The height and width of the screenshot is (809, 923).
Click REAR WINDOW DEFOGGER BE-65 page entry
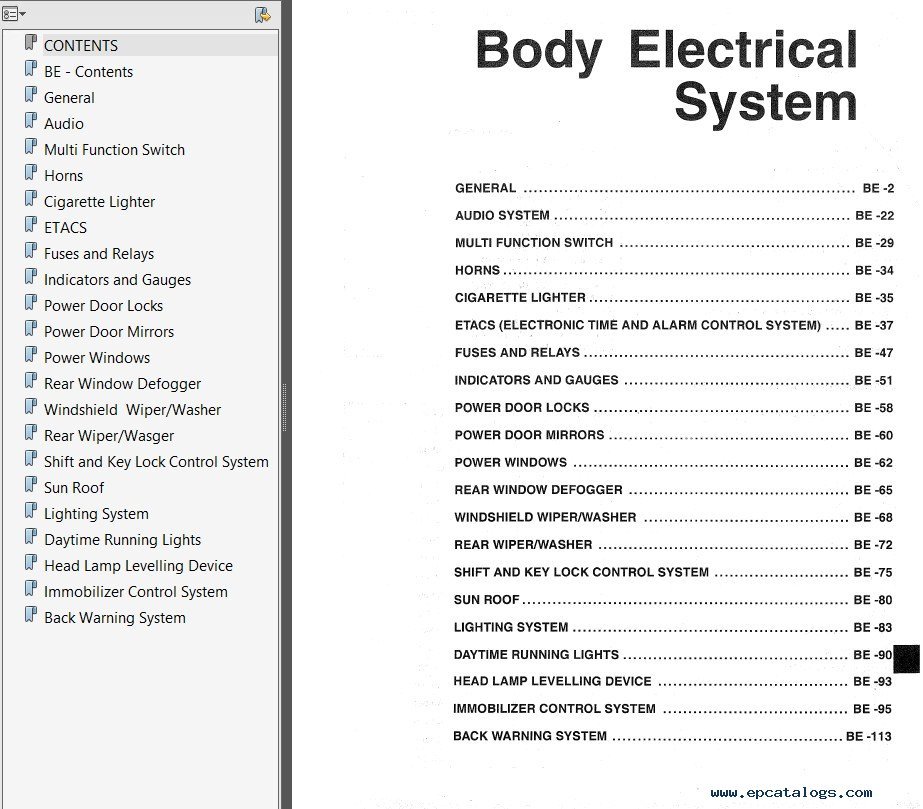pyautogui.click(x=674, y=490)
